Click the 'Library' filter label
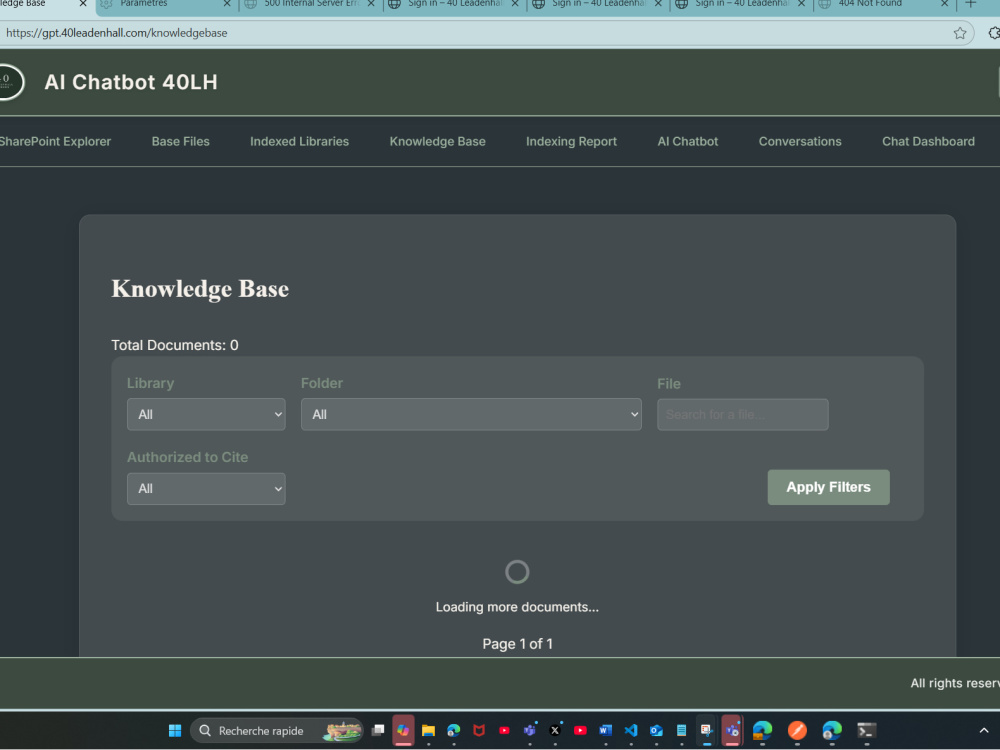The image size is (1000, 750). [x=151, y=383]
